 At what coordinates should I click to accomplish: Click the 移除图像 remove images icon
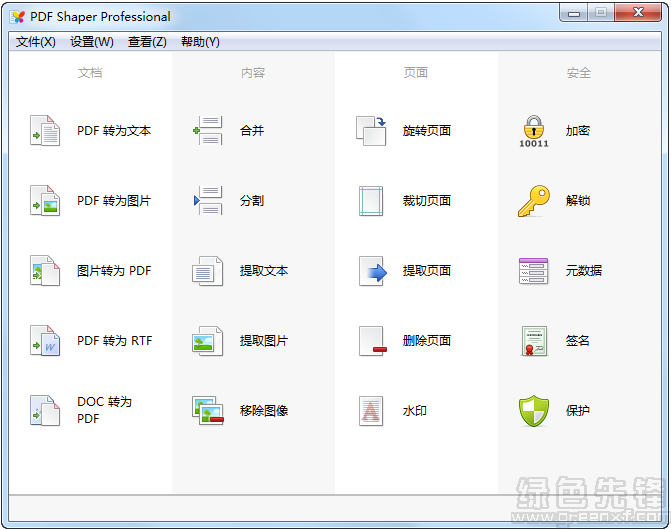pos(208,411)
